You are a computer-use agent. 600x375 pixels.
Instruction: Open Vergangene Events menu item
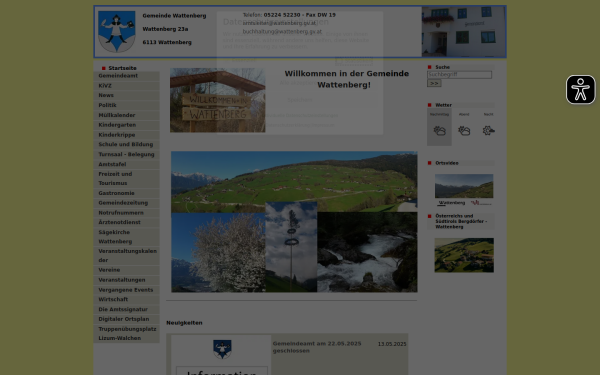(x=126, y=290)
